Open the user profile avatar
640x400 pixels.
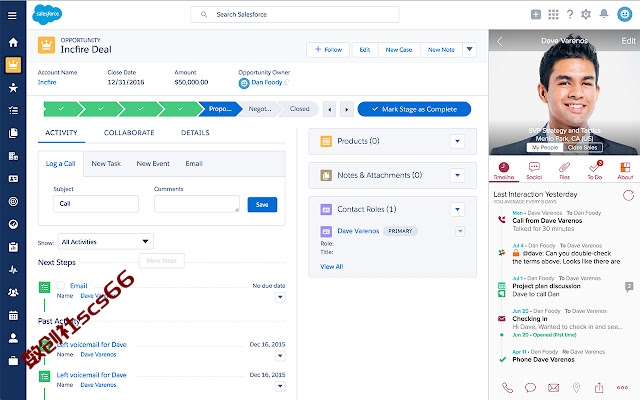tap(624, 15)
